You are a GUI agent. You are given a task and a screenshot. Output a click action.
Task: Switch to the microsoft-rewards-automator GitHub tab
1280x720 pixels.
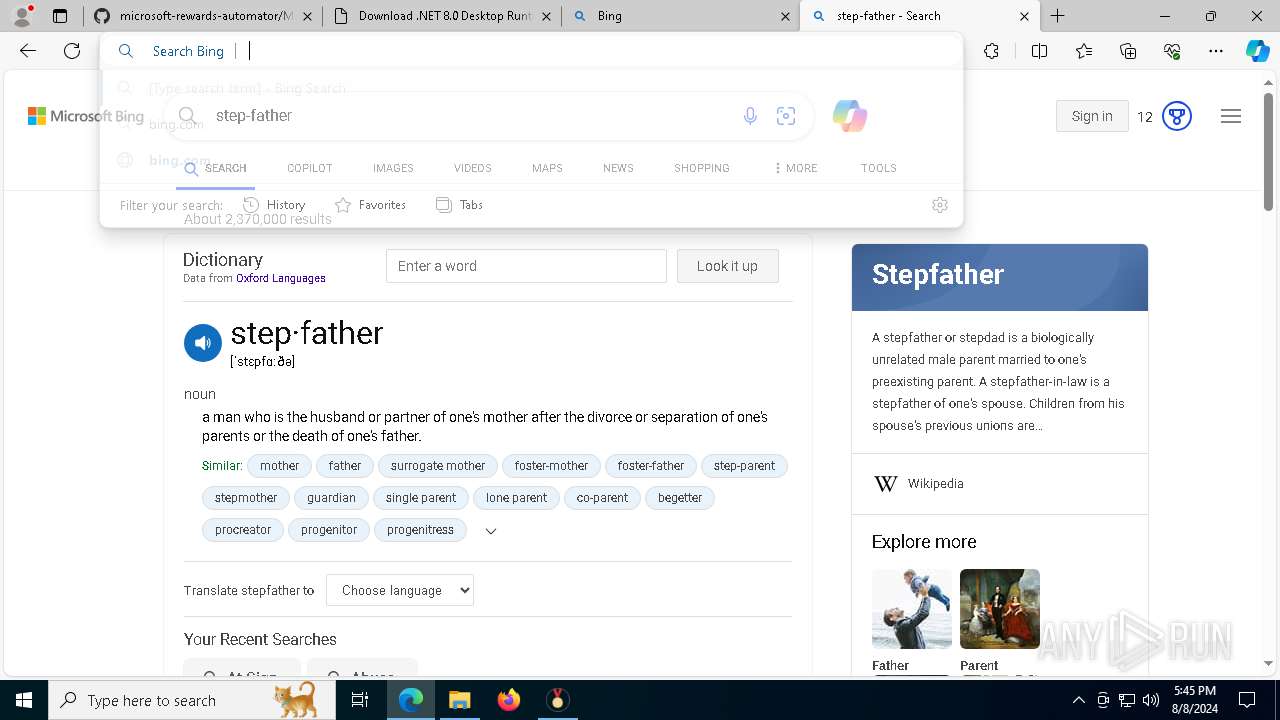pos(203,16)
